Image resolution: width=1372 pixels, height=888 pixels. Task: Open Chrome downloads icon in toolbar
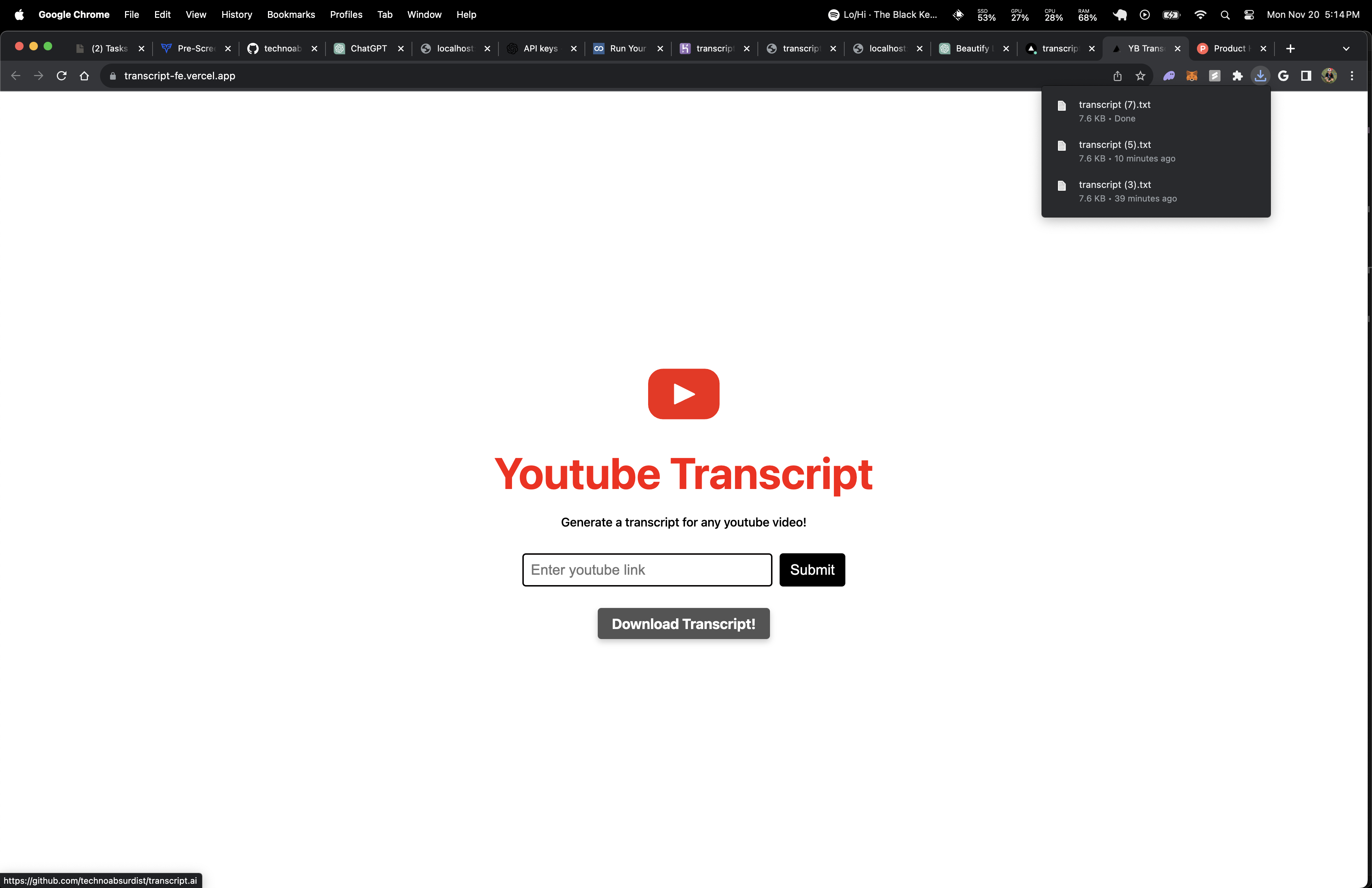point(1260,75)
